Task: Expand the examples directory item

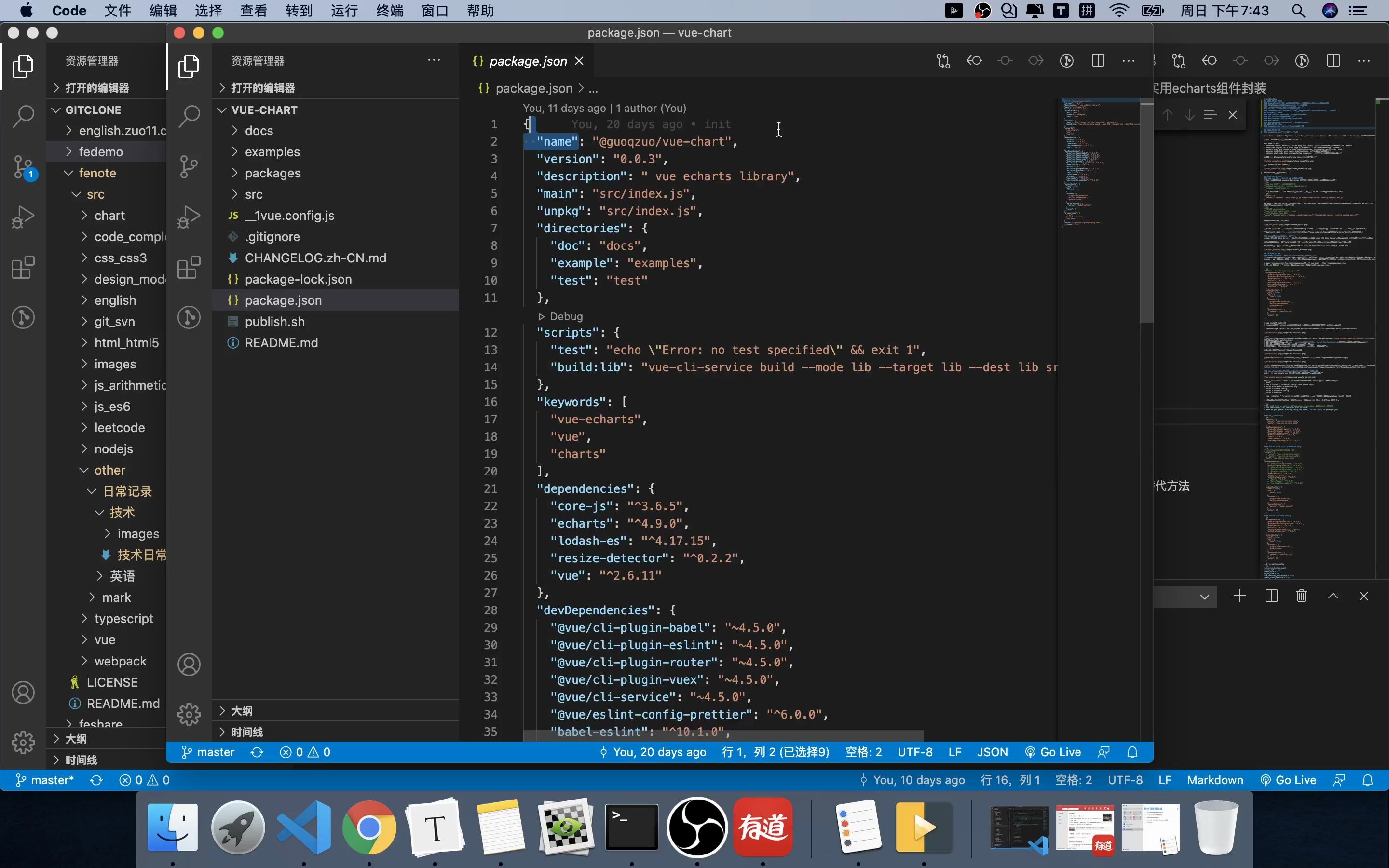Action: pos(271,151)
